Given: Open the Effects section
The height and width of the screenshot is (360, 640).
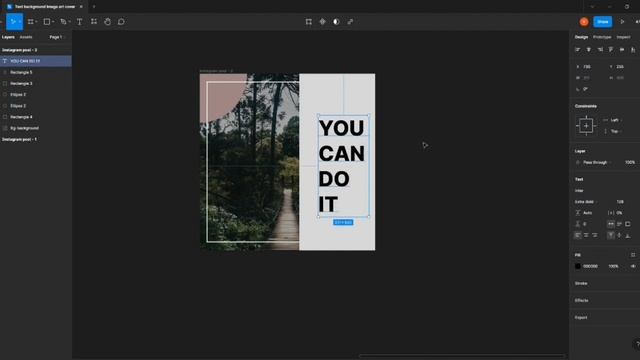Looking at the screenshot, I should [x=582, y=300].
